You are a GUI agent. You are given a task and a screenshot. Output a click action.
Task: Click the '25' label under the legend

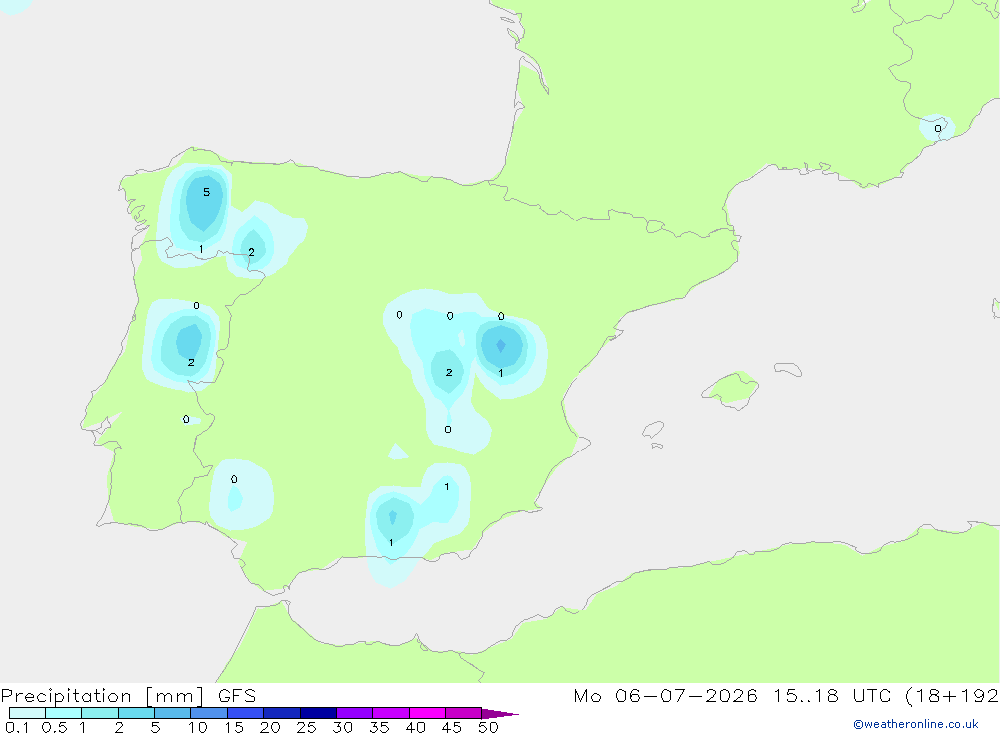click(306, 727)
